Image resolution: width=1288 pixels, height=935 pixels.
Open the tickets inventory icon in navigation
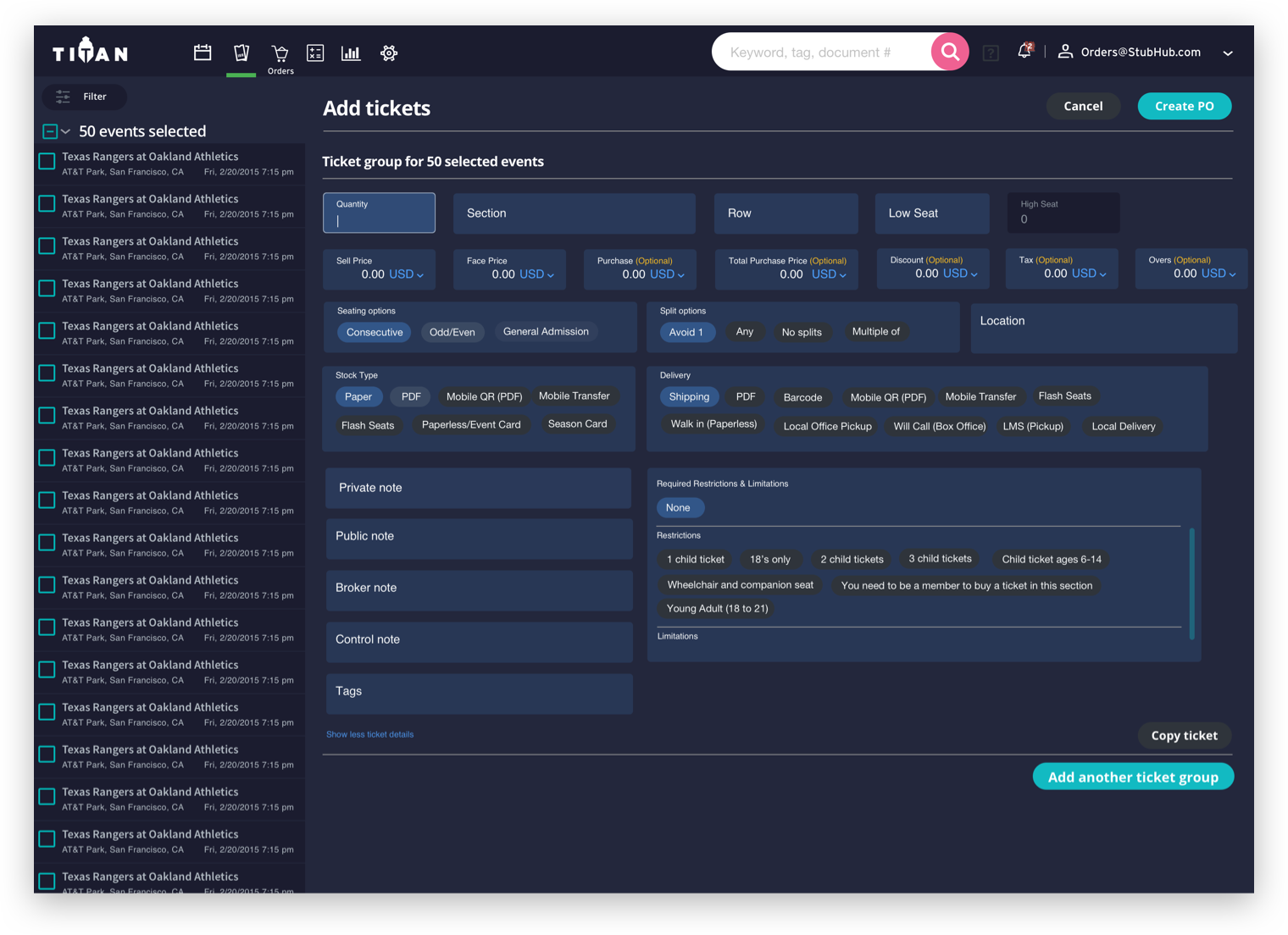coord(241,53)
